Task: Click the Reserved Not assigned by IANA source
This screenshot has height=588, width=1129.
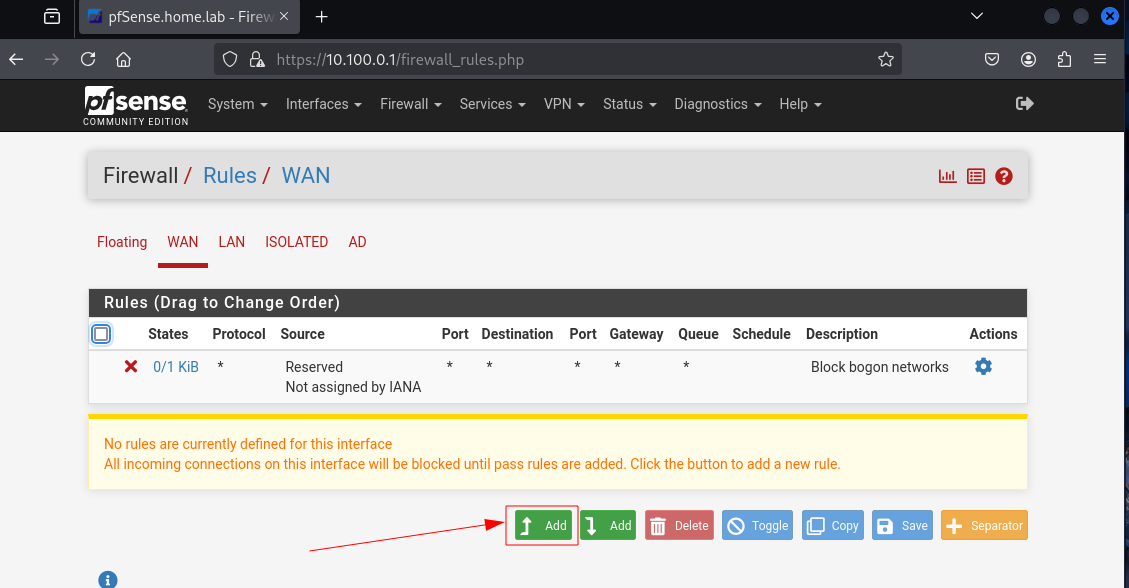Action: click(x=353, y=377)
